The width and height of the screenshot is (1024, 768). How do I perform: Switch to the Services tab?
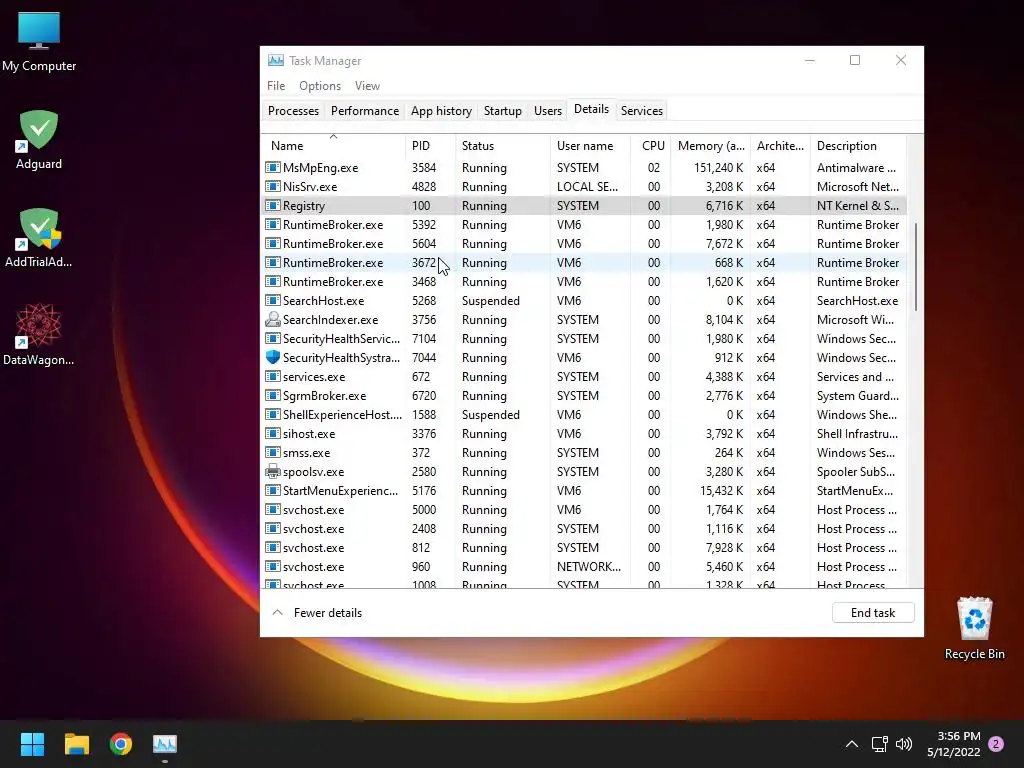point(641,110)
